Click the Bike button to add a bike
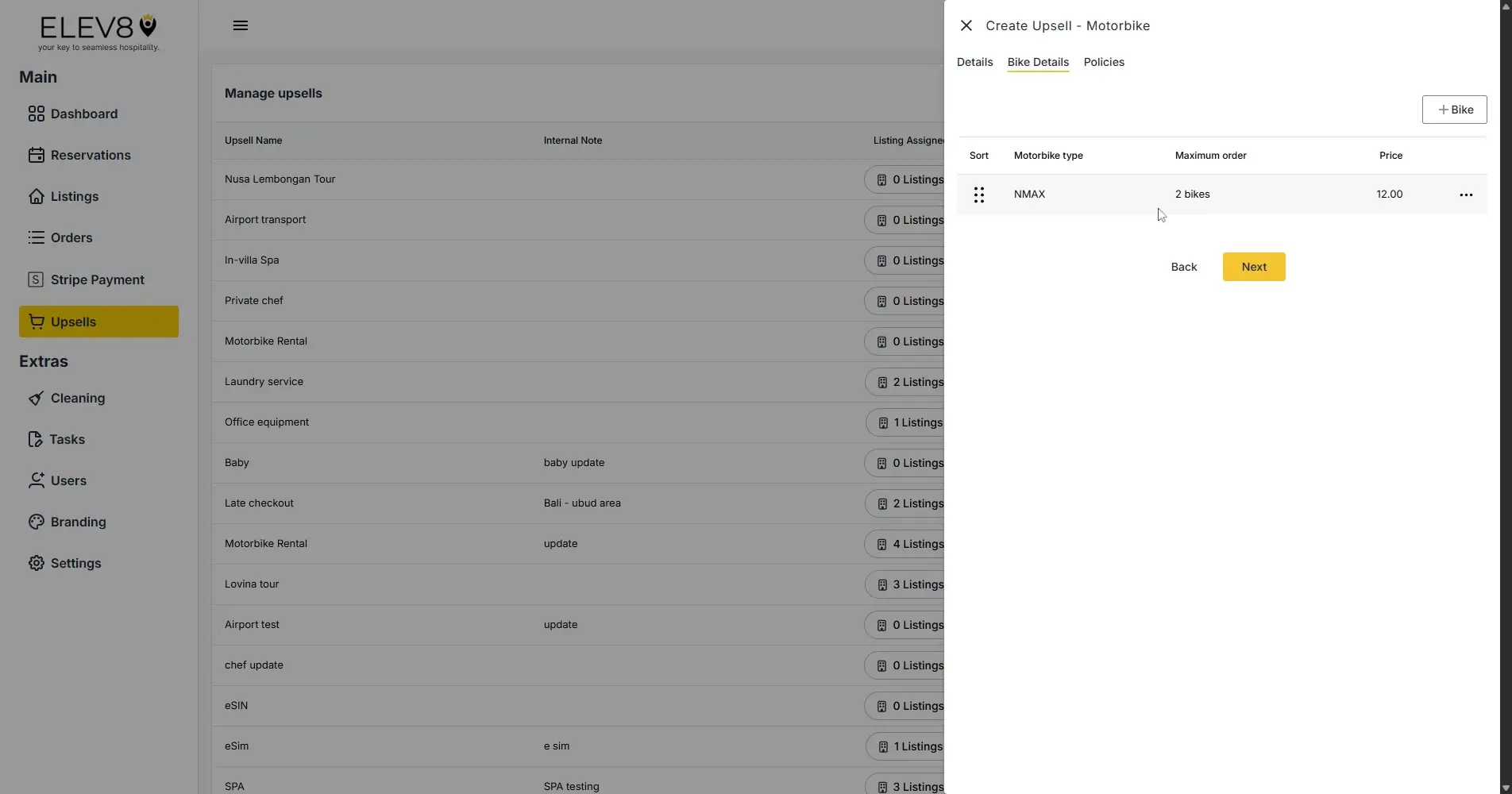1512x794 pixels. point(1454,110)
